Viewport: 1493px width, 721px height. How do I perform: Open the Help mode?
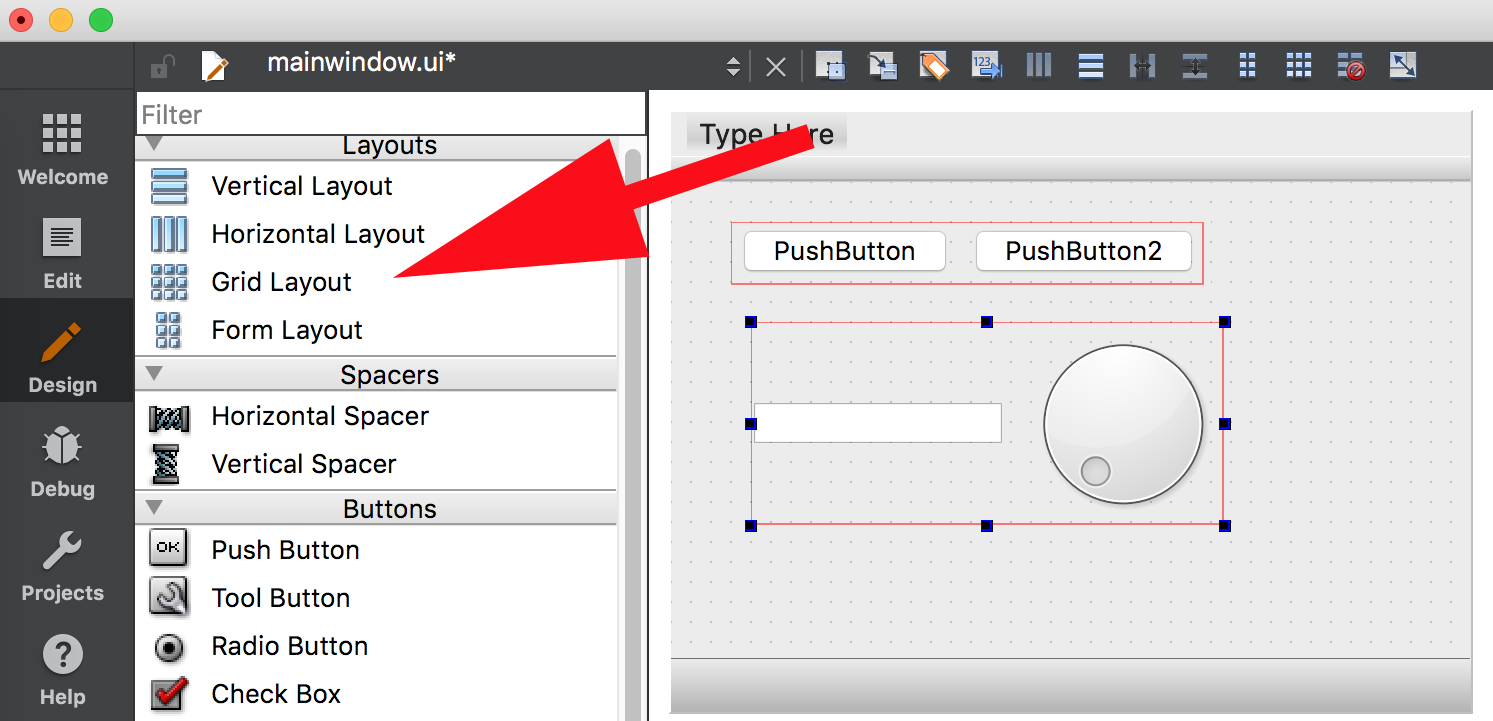click(x=62, y=667)
